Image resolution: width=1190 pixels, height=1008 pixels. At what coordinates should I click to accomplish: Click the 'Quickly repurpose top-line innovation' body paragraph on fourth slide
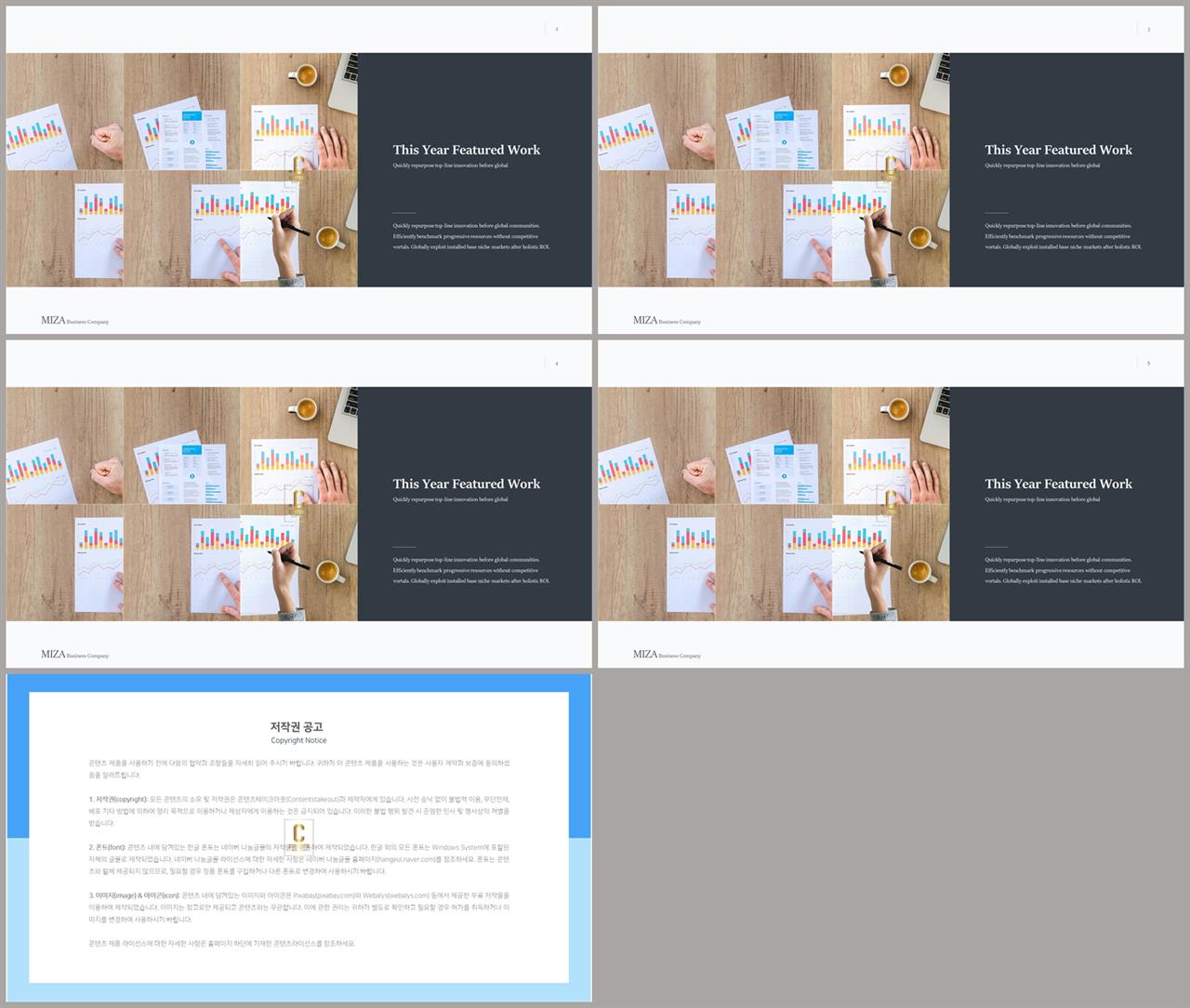click(x=1064, y=570)
